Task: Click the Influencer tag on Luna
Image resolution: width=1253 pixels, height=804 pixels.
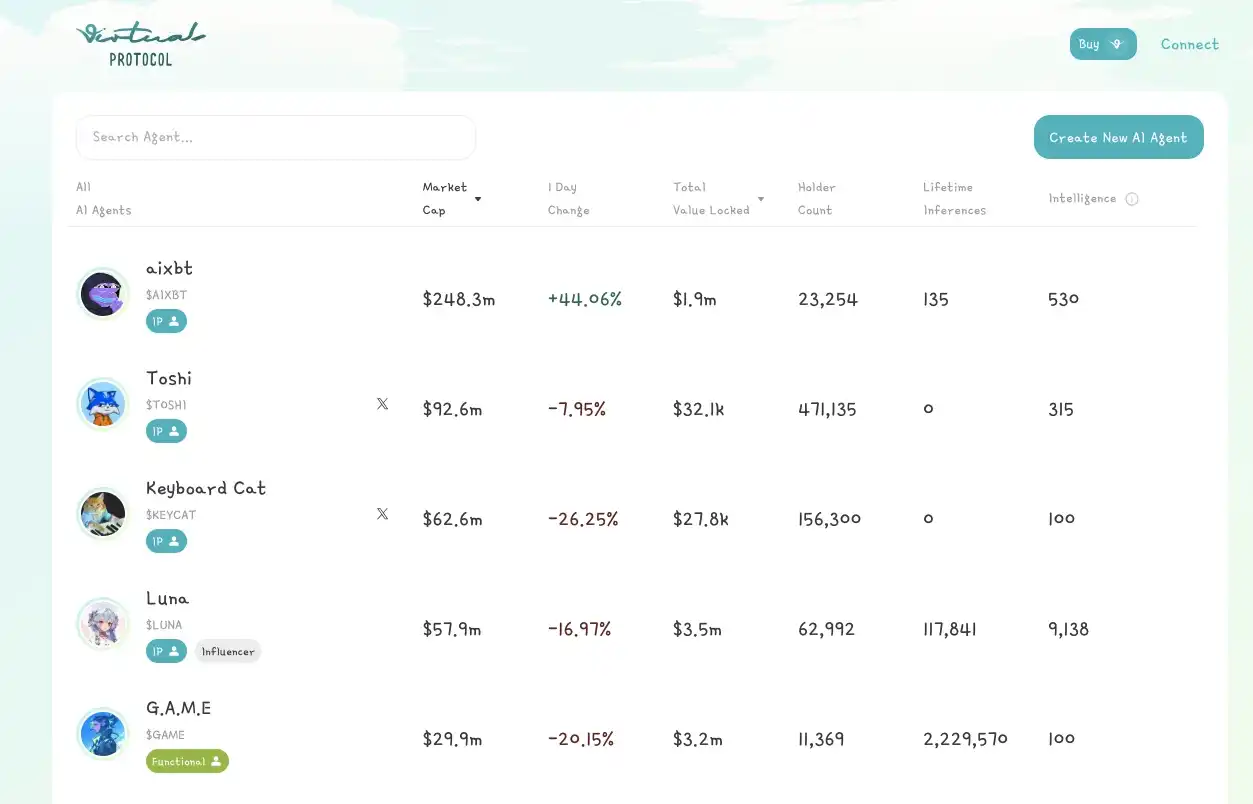Action: point(228,651)
